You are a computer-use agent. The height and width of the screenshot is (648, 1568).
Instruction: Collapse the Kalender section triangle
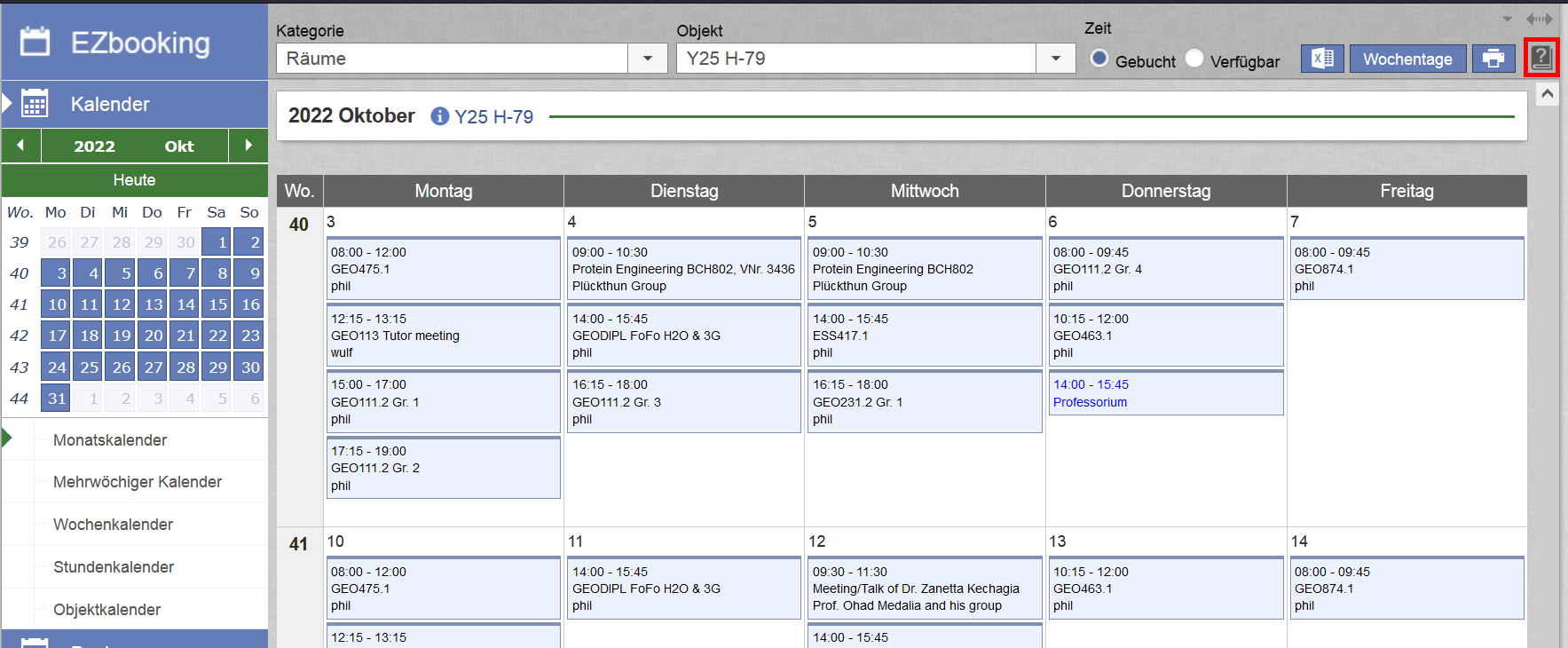coord(7,104)
